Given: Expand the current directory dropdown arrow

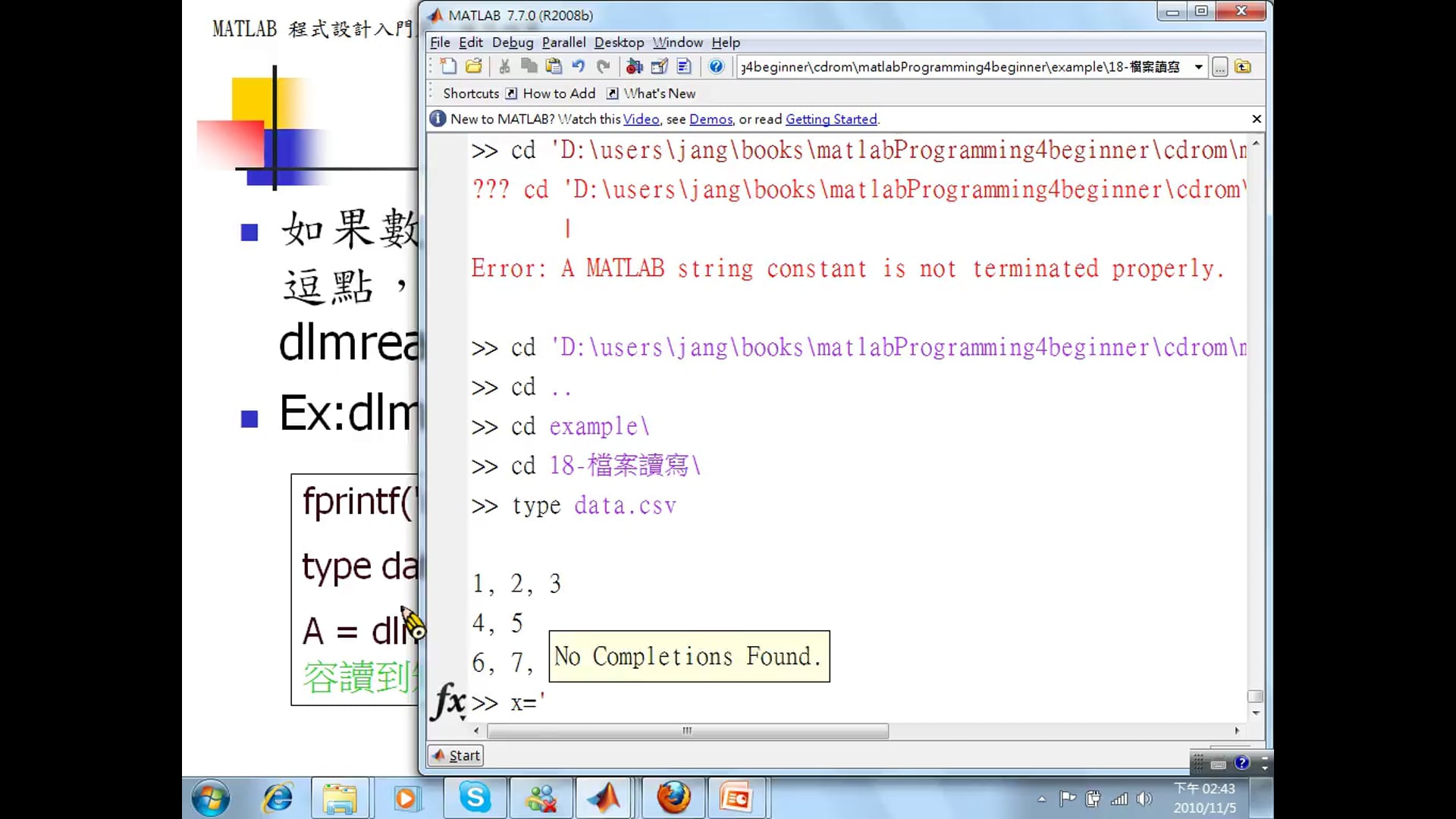Looking at the screenshot, I should pyautogui.click(x=1198, y=67).
